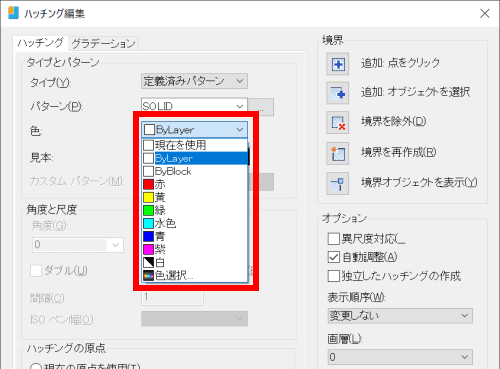
Task: Click the 追加: オブジェクトを選択 icon
Action: point(338,93)
